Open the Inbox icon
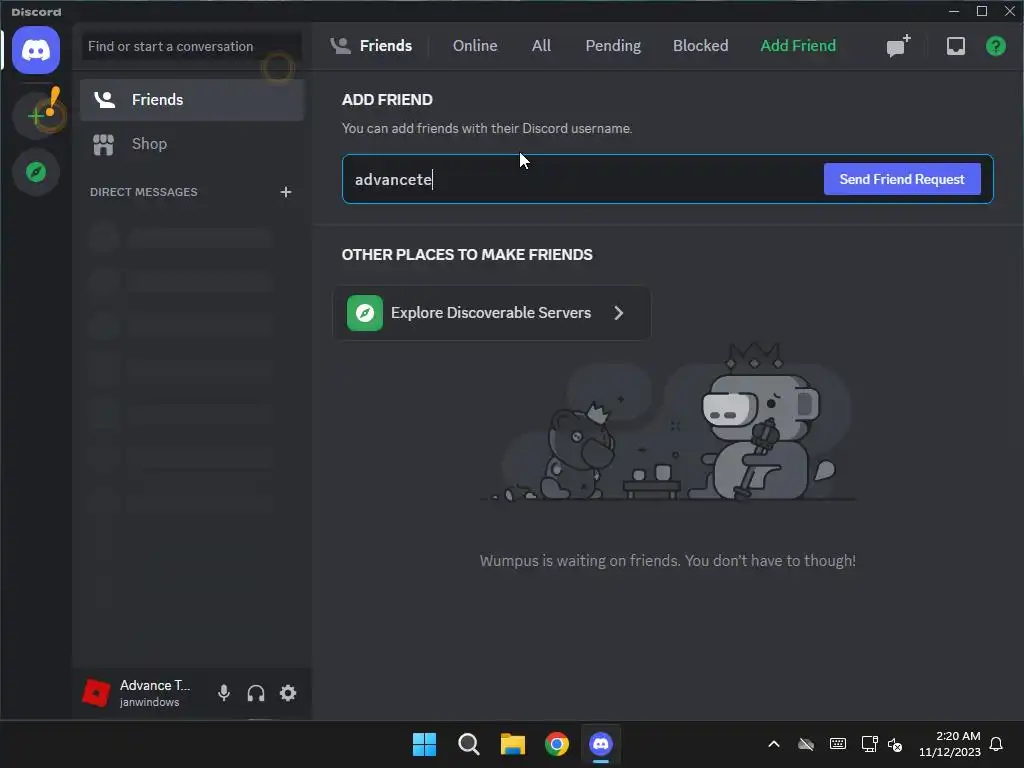Image resolution: width=1024 pixels, height=768 pixels. (x=955, y=46)
